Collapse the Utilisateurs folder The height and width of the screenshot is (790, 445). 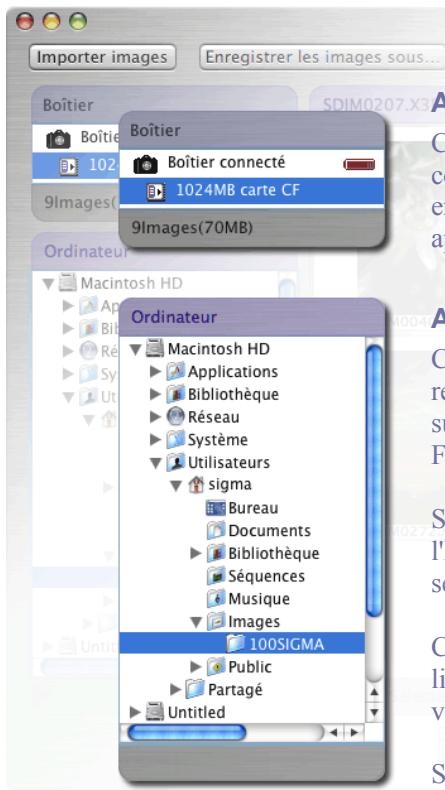coord(156,463)
